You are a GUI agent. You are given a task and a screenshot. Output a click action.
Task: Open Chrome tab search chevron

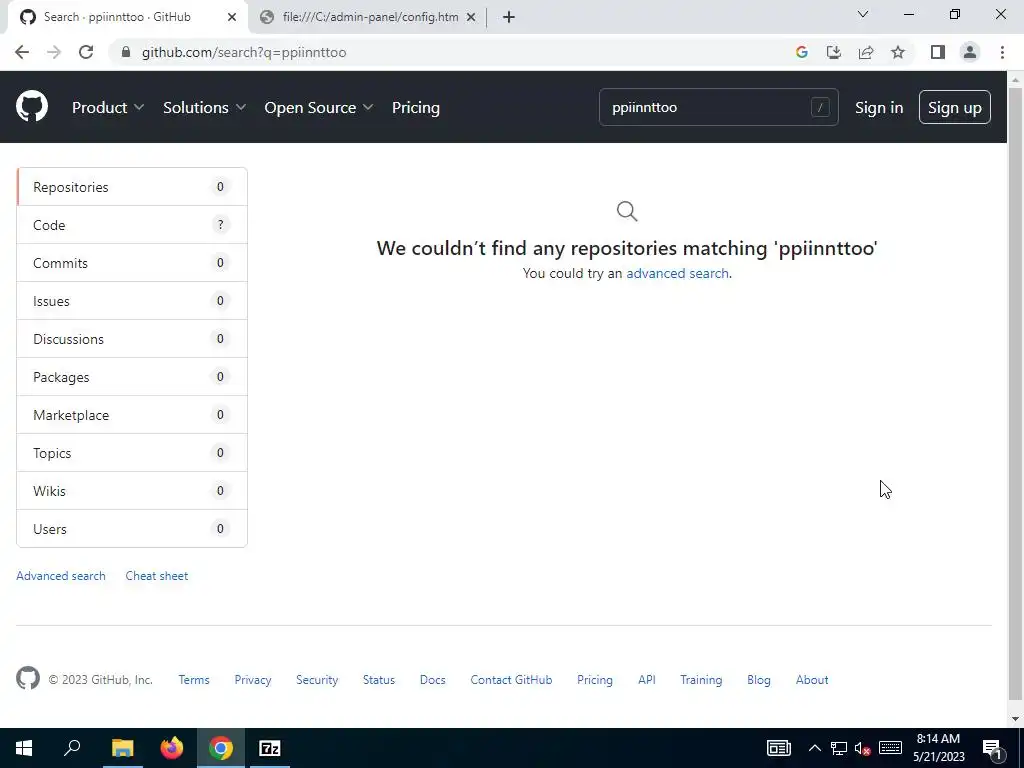(863, 14)
